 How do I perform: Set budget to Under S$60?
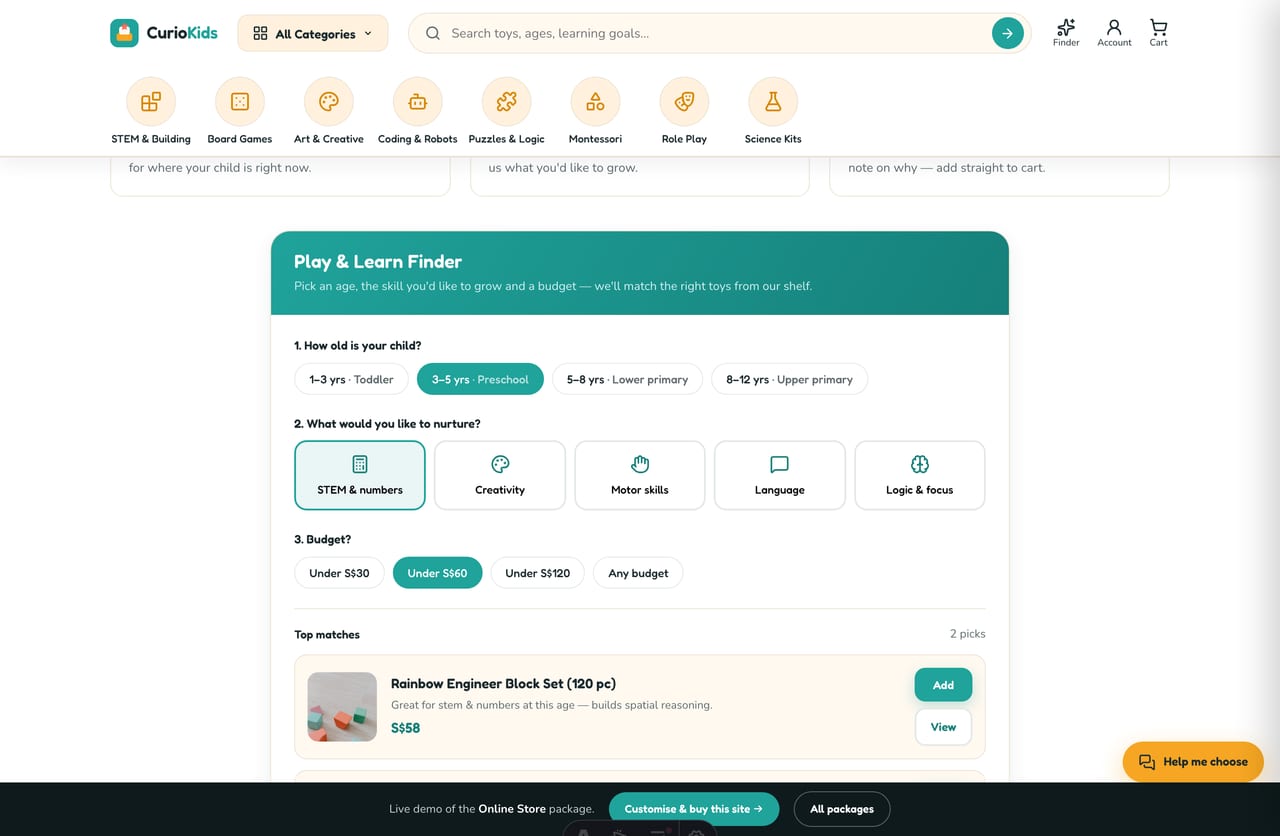pos(437,573)
